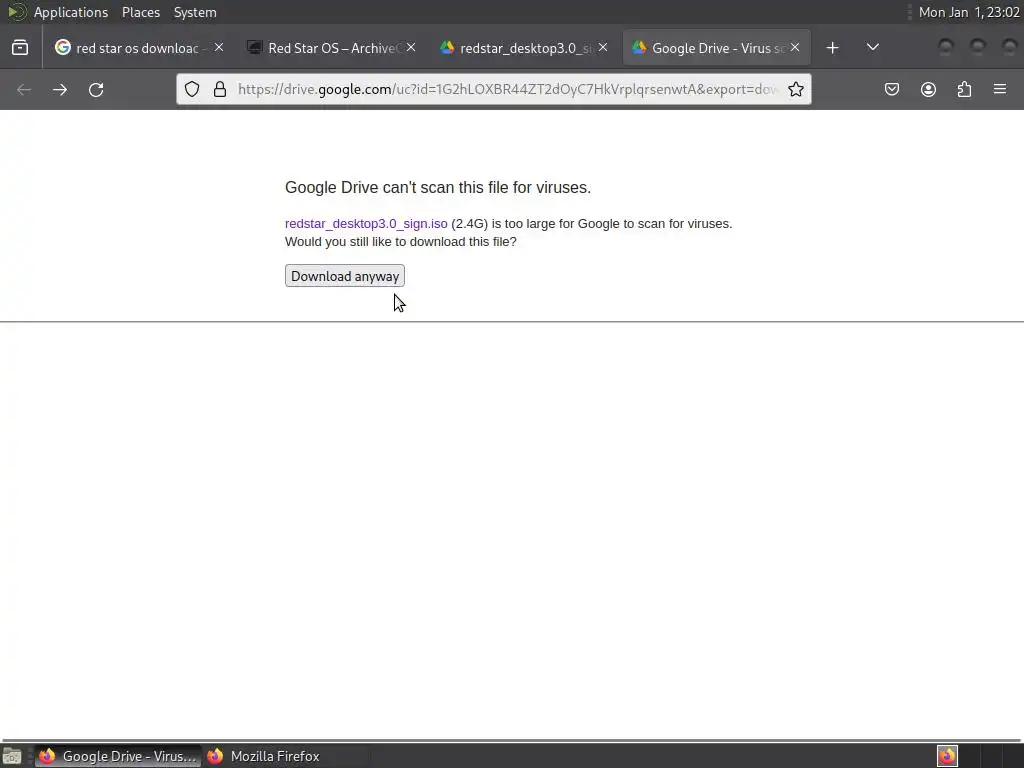This screenshot has height=768, width=1024.
Task: Open a new tab with the plus button
Action: [x=832, y=48]
